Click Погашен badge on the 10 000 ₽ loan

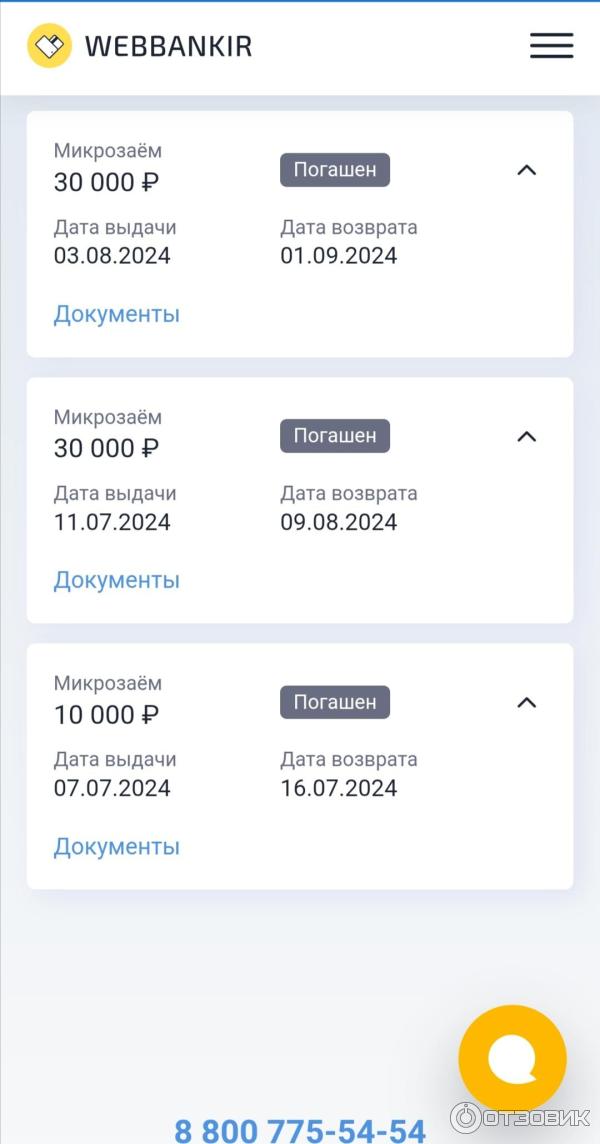click(x=334, y=702)
